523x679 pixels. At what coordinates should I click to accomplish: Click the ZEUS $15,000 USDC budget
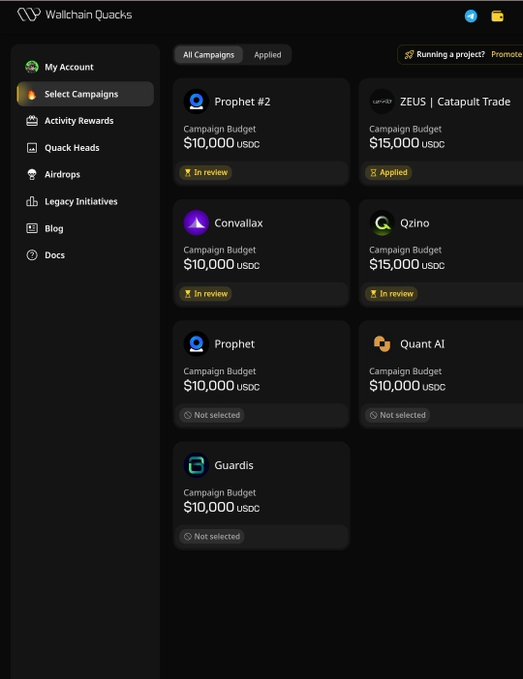point(407,143)
